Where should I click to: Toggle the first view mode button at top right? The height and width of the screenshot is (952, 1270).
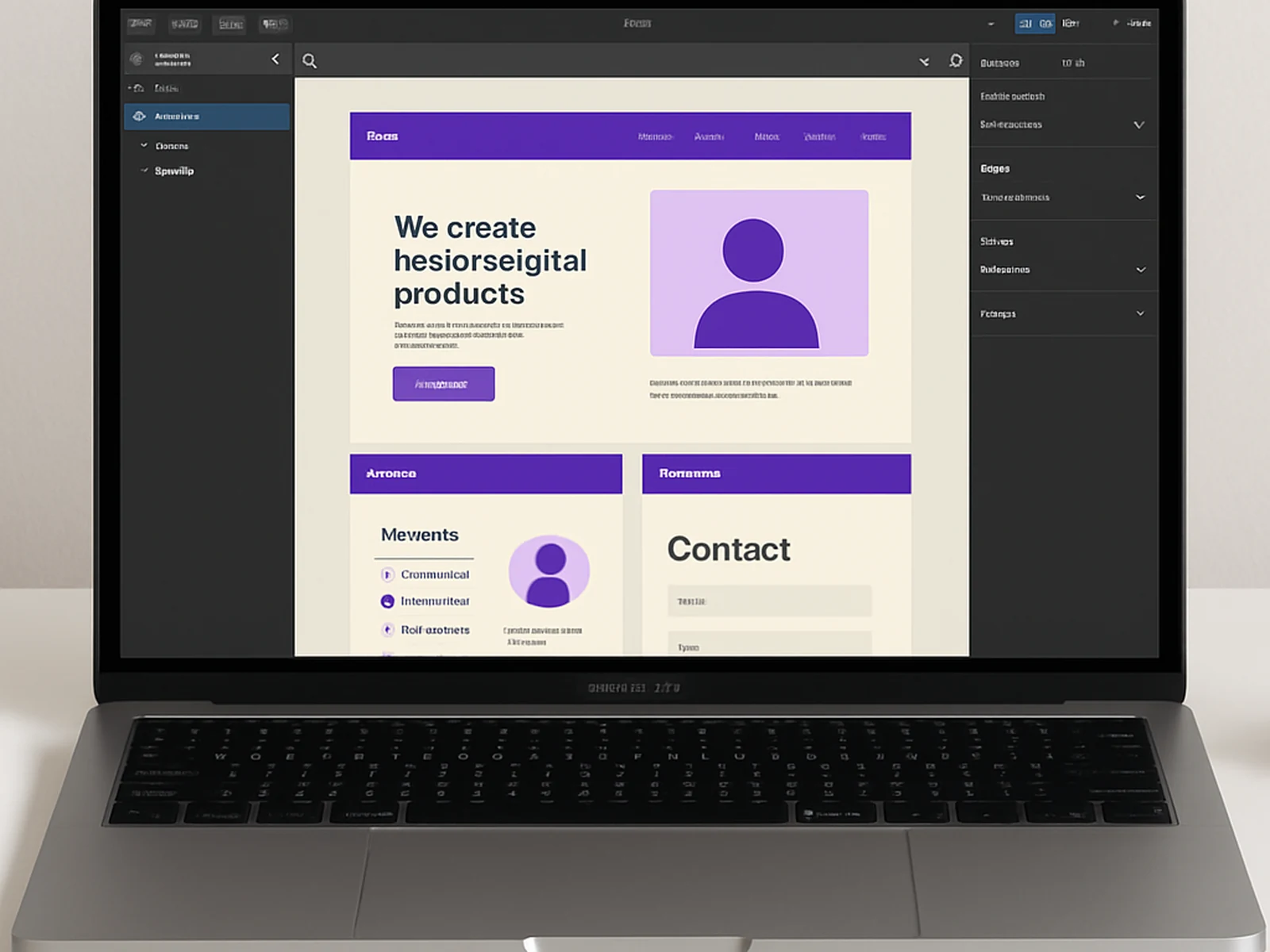coord(1026,23)
